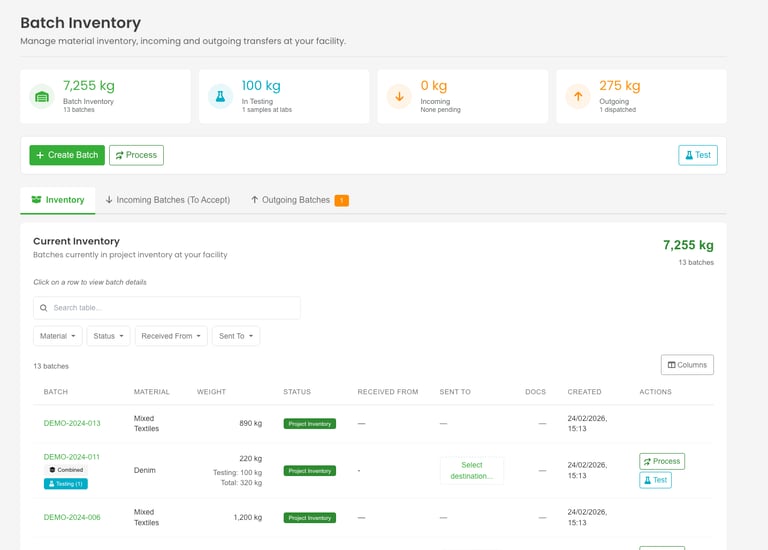Click the Columns button
Viewport: 768px width, 550px height.
pos(687,365)
